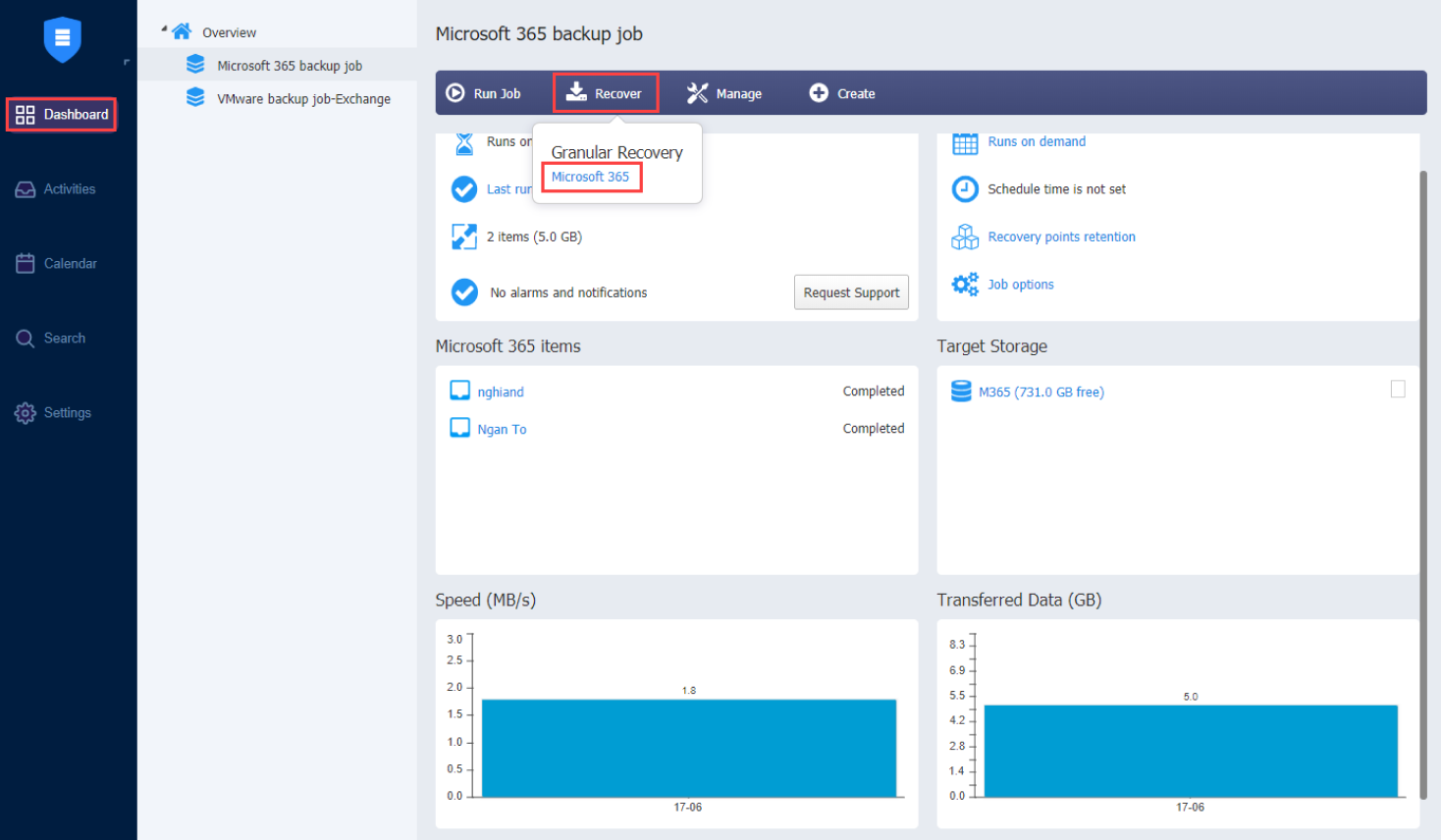This screenshot has height=840, width=1441.
Task: Click the Recovery points retention cube icon
Action: pos(965,236)
